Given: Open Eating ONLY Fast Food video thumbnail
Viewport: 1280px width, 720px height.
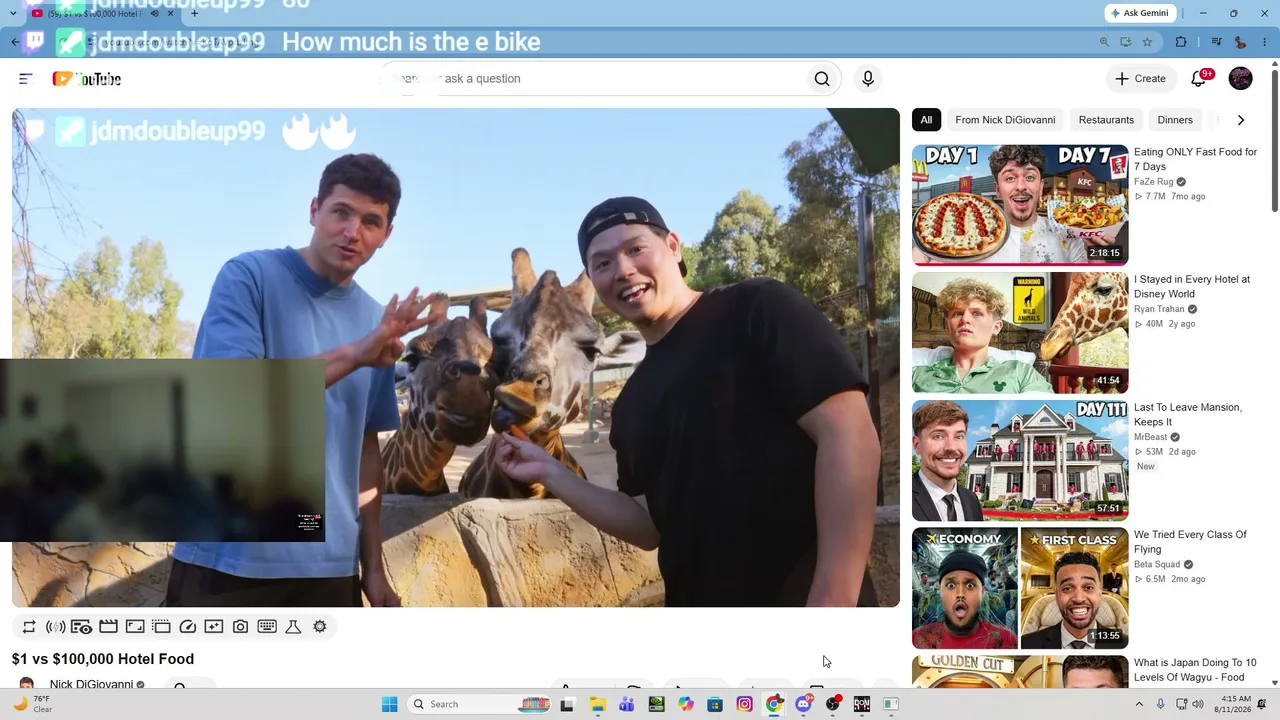Looking at the screenshot, I should pos(1020,205).
